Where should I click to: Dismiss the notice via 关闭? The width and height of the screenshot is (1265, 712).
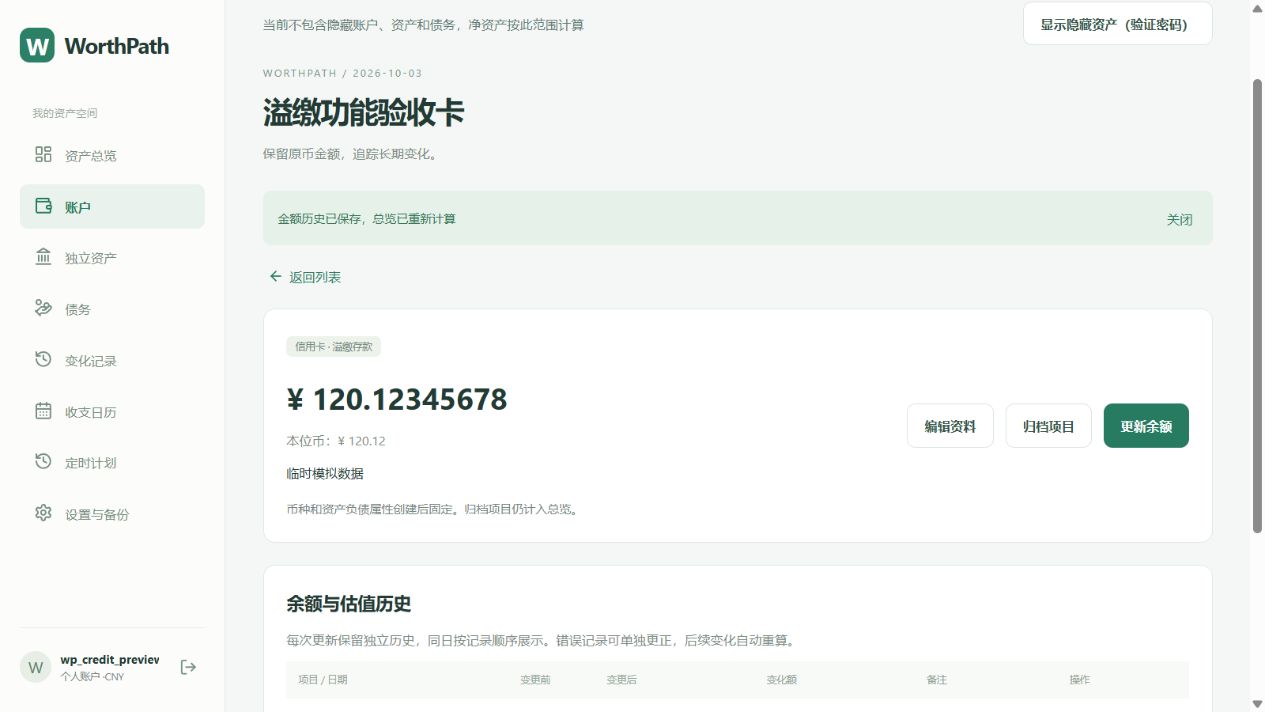click(x=1179, y=219)
